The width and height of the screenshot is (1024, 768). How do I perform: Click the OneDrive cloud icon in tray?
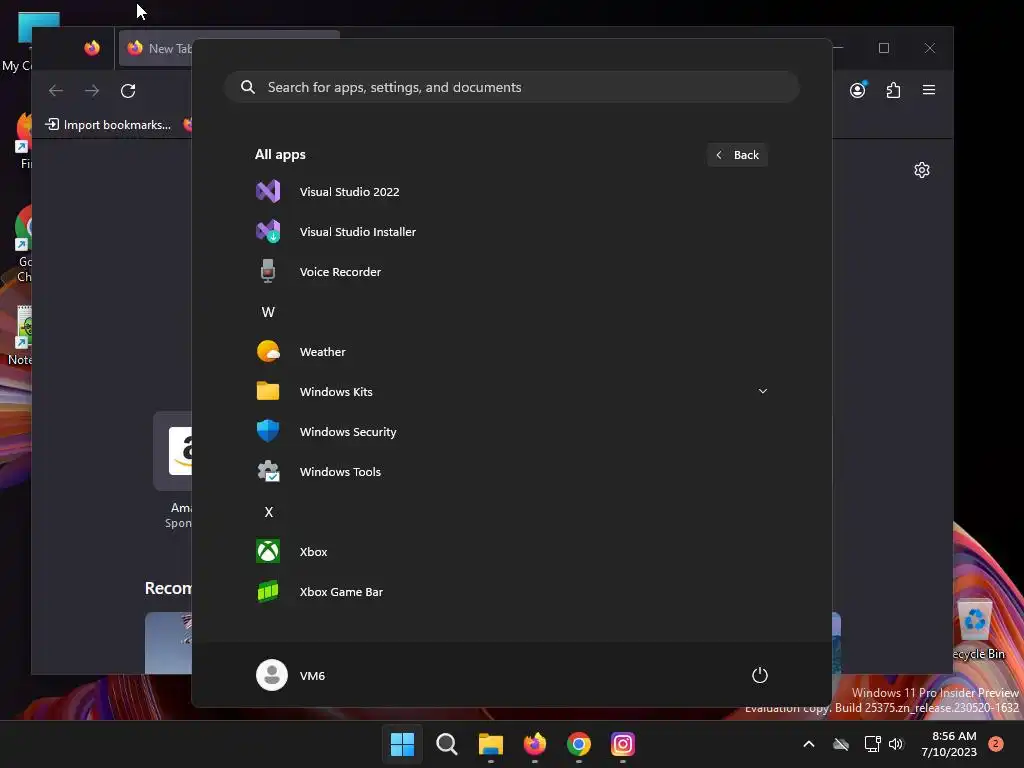click(841, 744)
